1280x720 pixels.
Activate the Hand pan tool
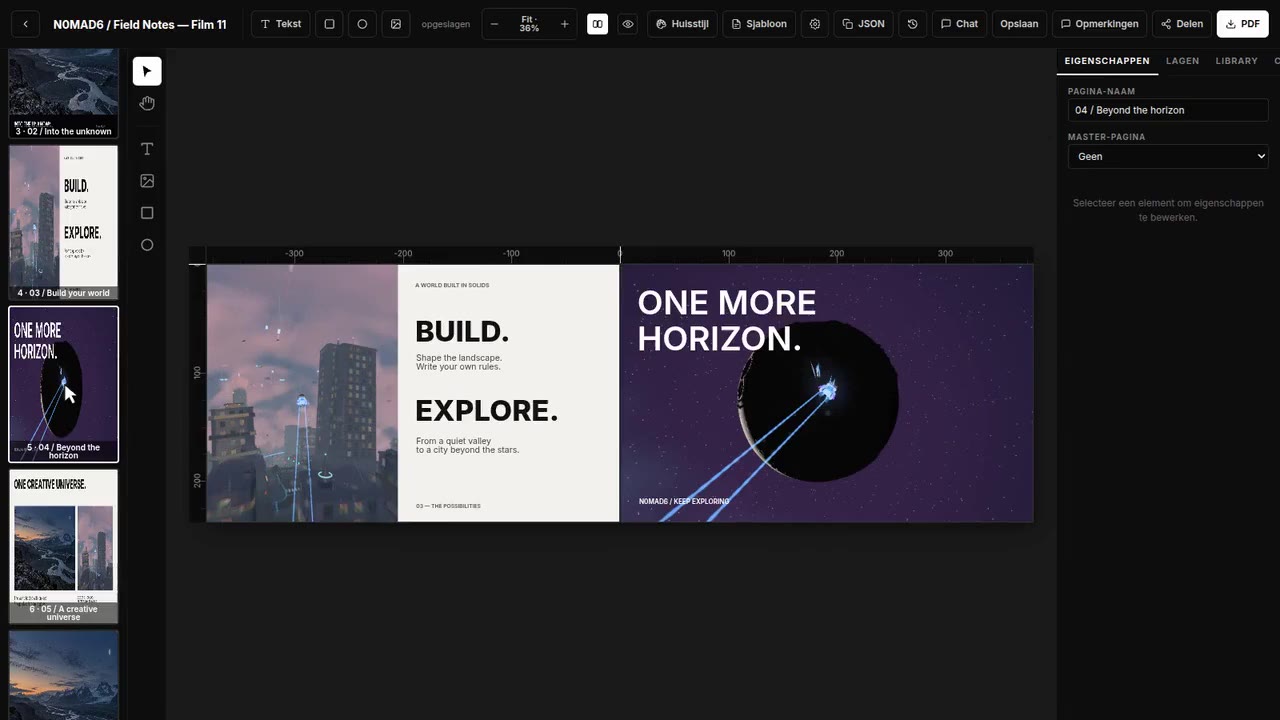point(147,103)
